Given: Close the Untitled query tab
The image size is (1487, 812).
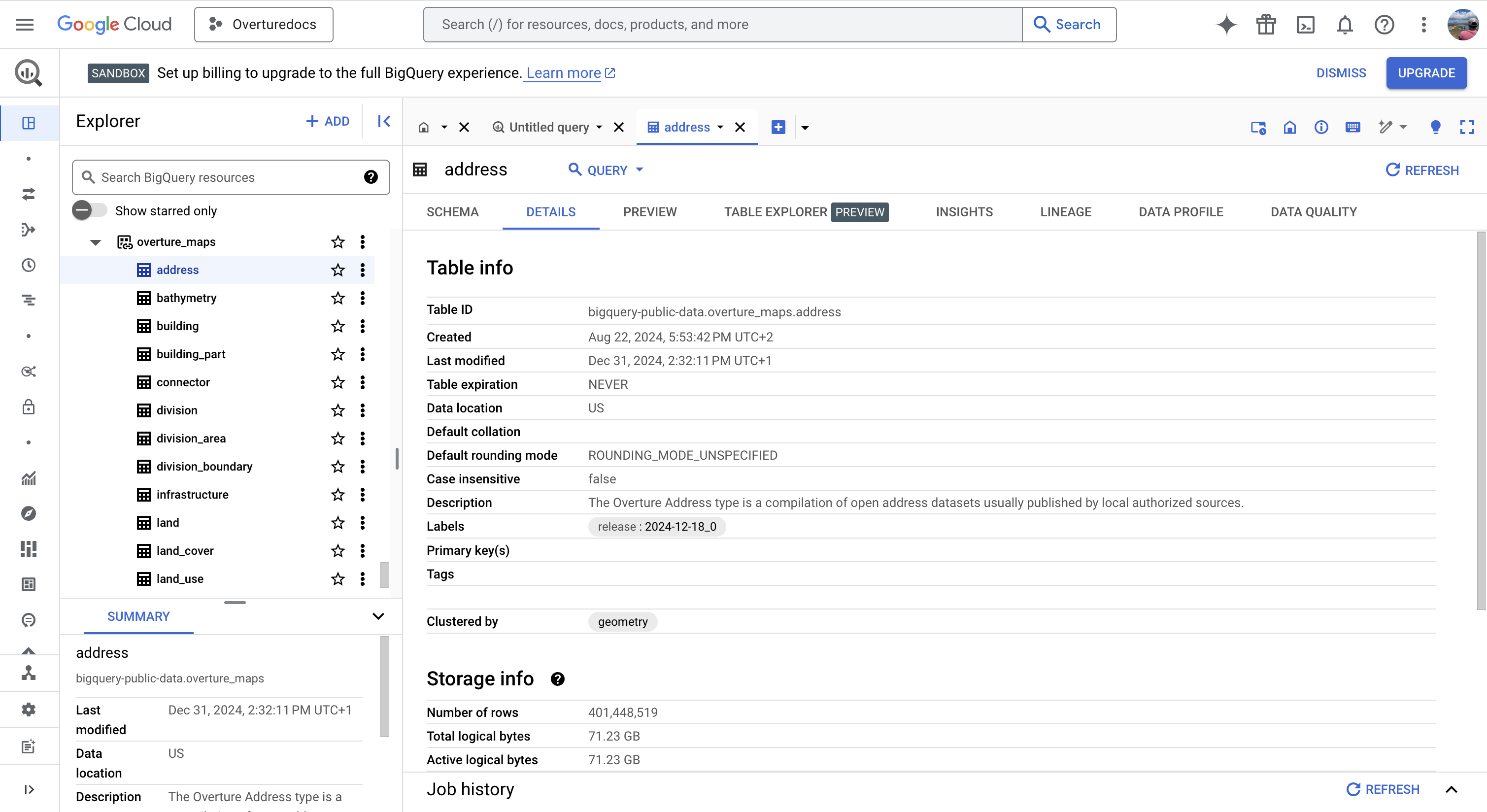Looking at the screenshot, I should pyautogui.click(x=618, y=127).
